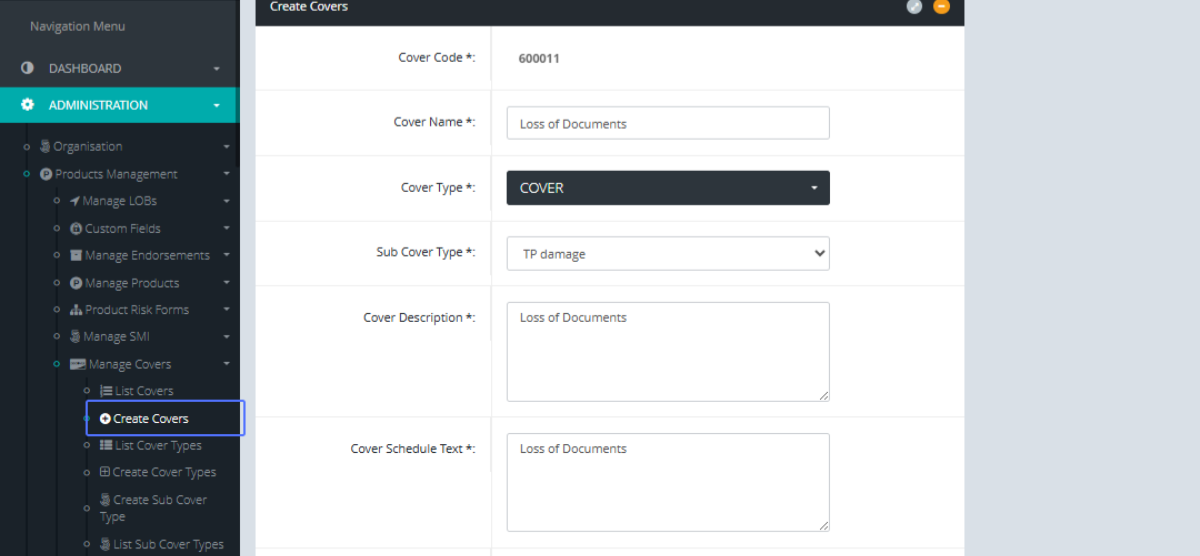The image size is (1200, 556).
Task: Open the Sub Cover Type select box
Action: tap(668, 254)
